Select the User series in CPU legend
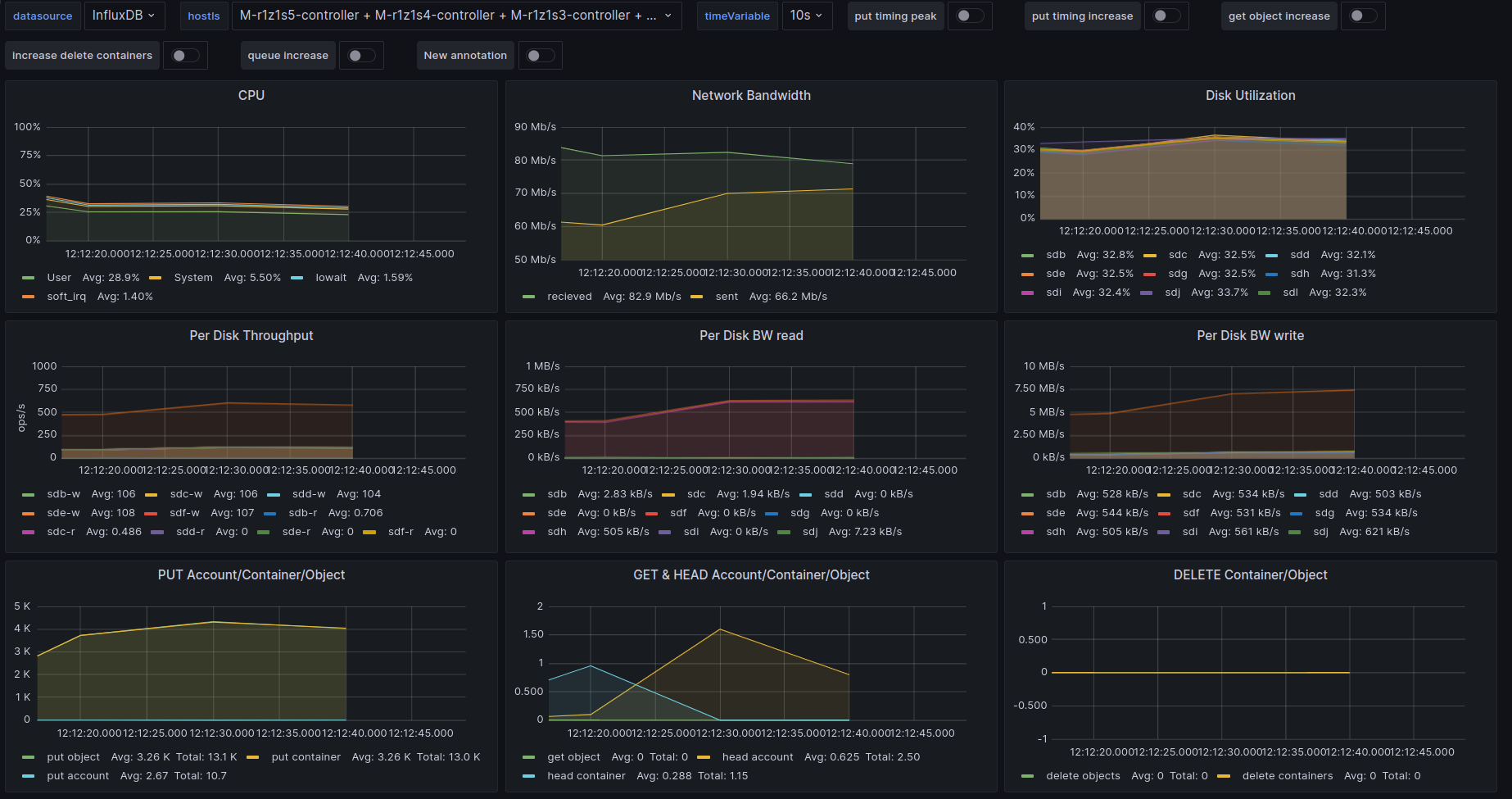Viewport: 1512px width, 799px height. pos(59,278)
